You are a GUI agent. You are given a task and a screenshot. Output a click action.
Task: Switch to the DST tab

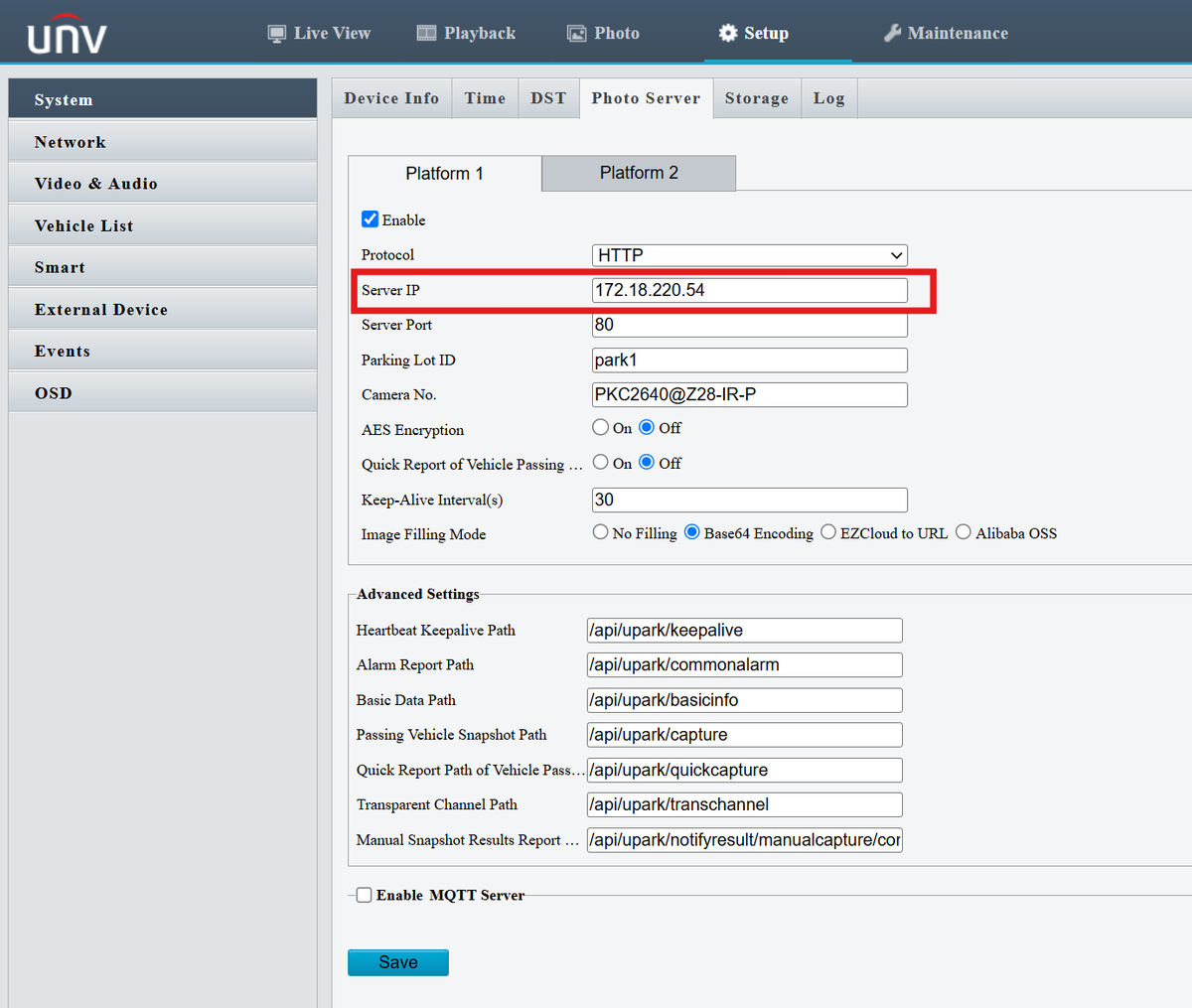(x=548, y=98)
